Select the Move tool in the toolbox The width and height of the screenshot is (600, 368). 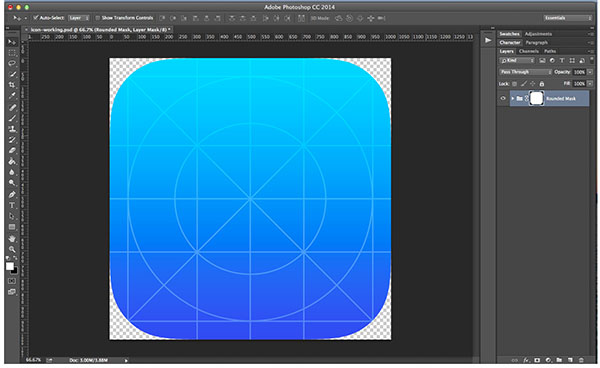pyautogui.click(x=12, y=42)
